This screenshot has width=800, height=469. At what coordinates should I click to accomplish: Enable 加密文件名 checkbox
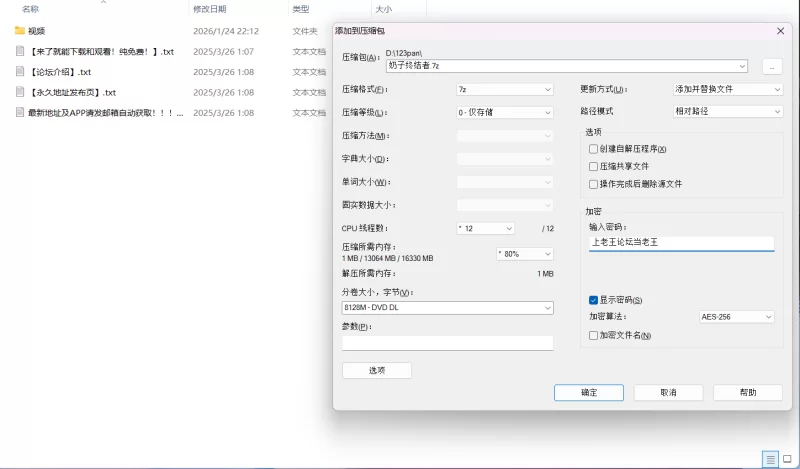tap(593, 335)
